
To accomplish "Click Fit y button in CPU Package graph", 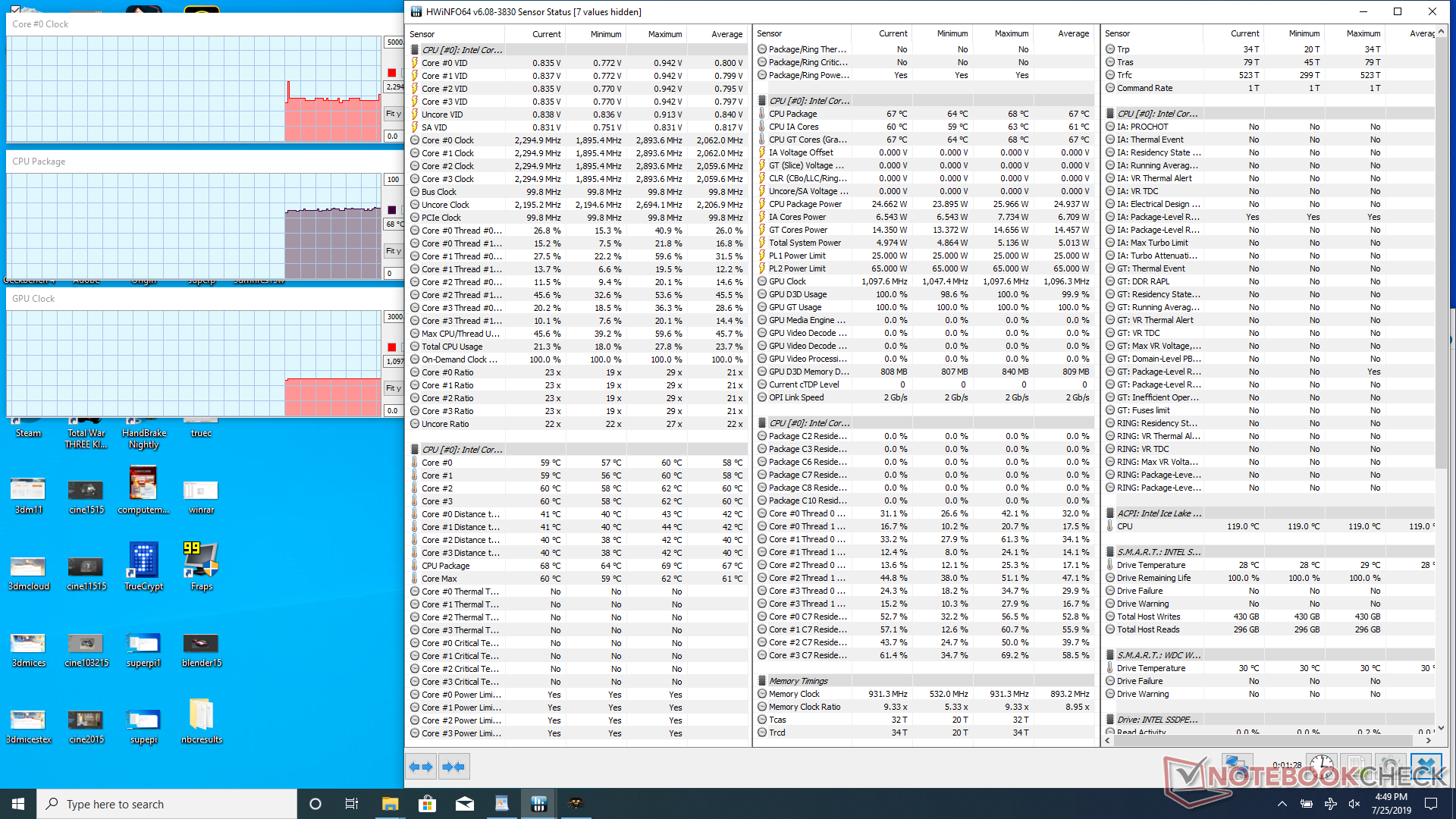I will pyautogui.click(x=393, y=251).
